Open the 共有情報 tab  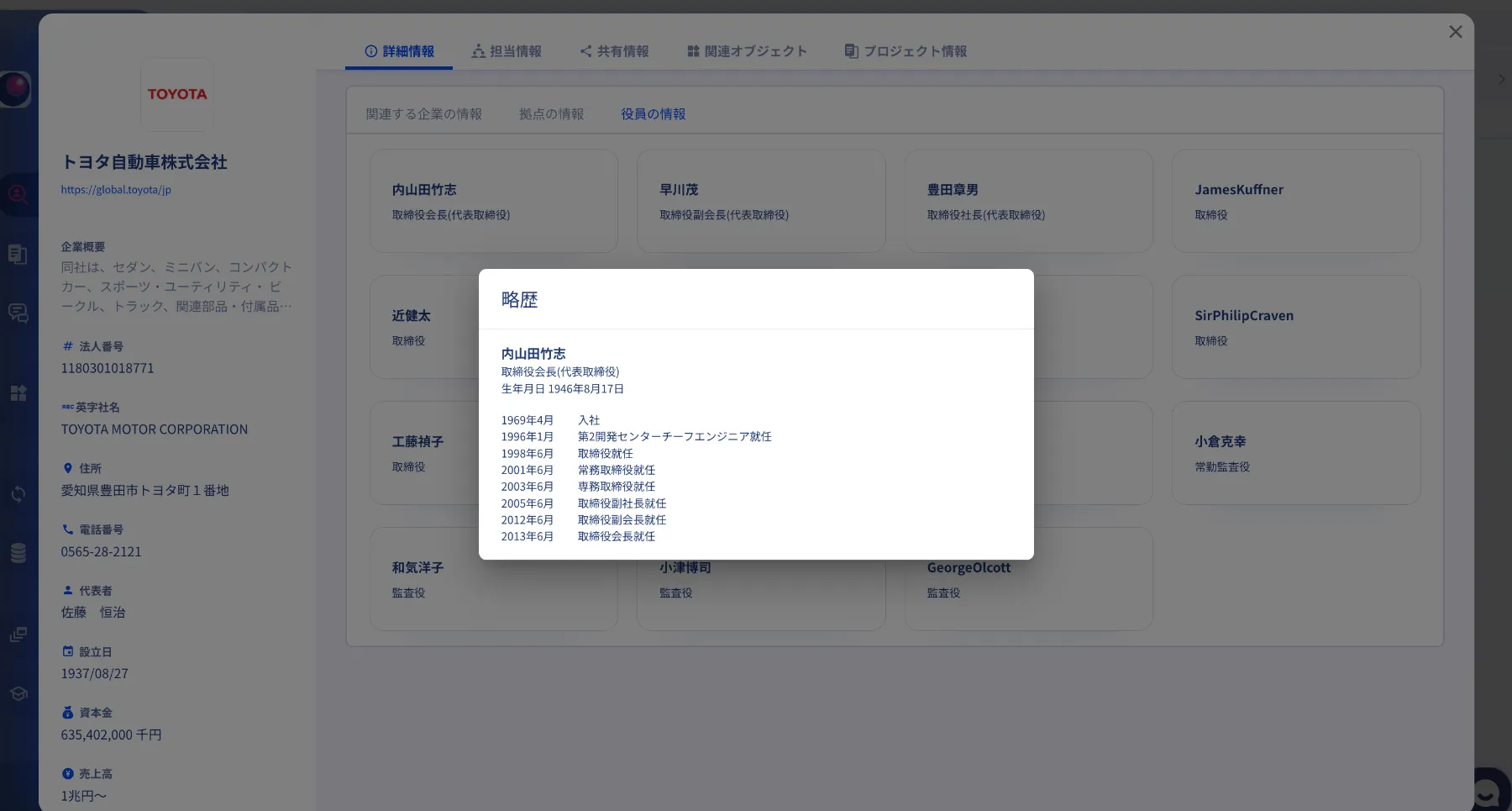[614, 51]
